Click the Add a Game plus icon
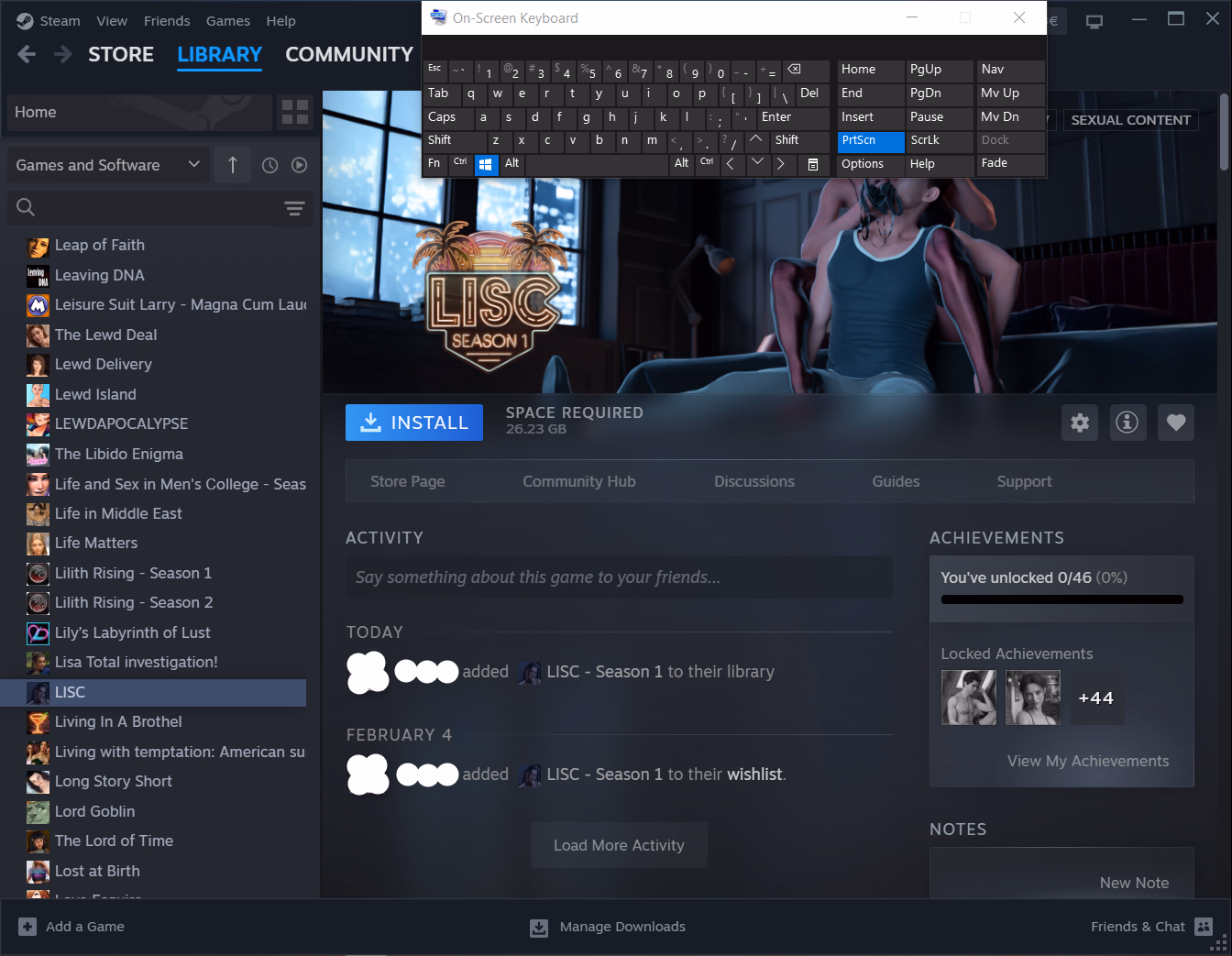 point(27,927)
